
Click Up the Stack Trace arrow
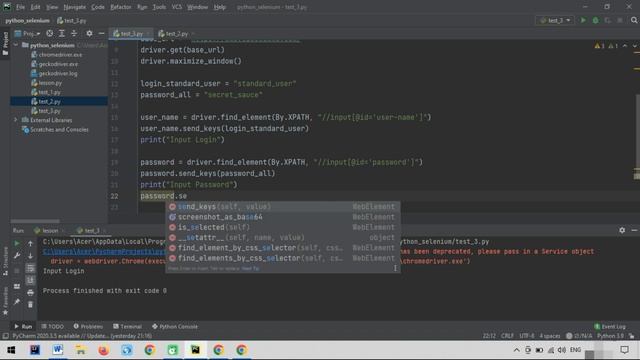[x=30, y=244]
